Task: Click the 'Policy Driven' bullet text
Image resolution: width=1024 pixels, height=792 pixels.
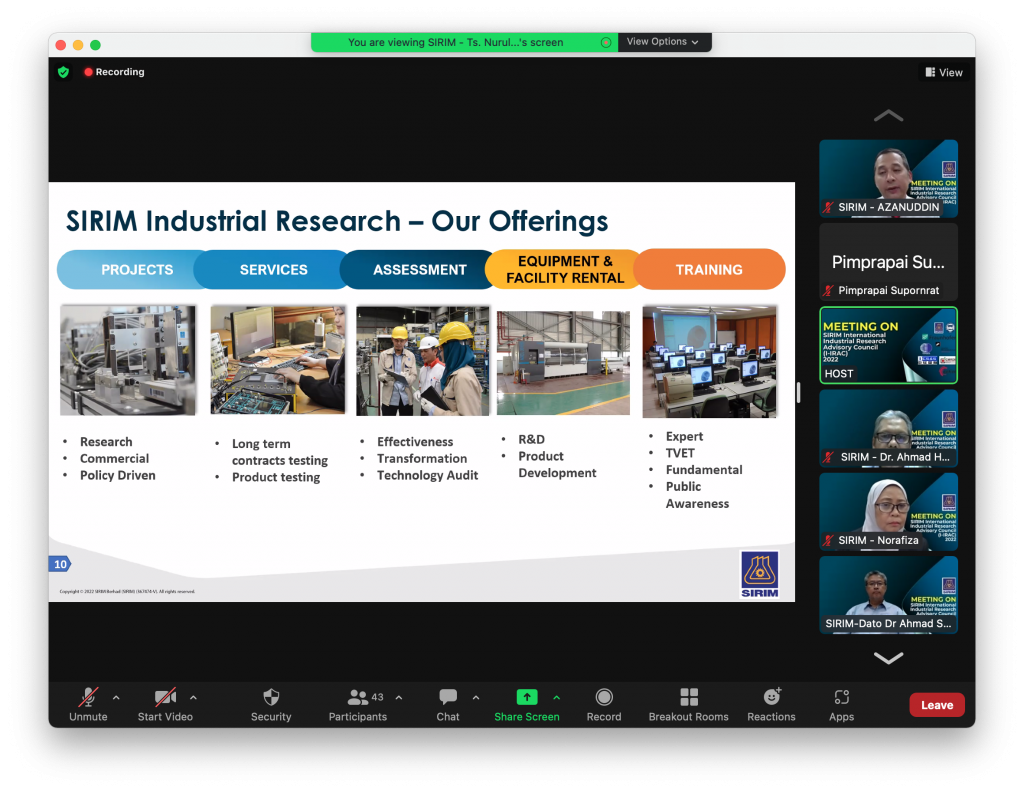Action: click(118, 475)
